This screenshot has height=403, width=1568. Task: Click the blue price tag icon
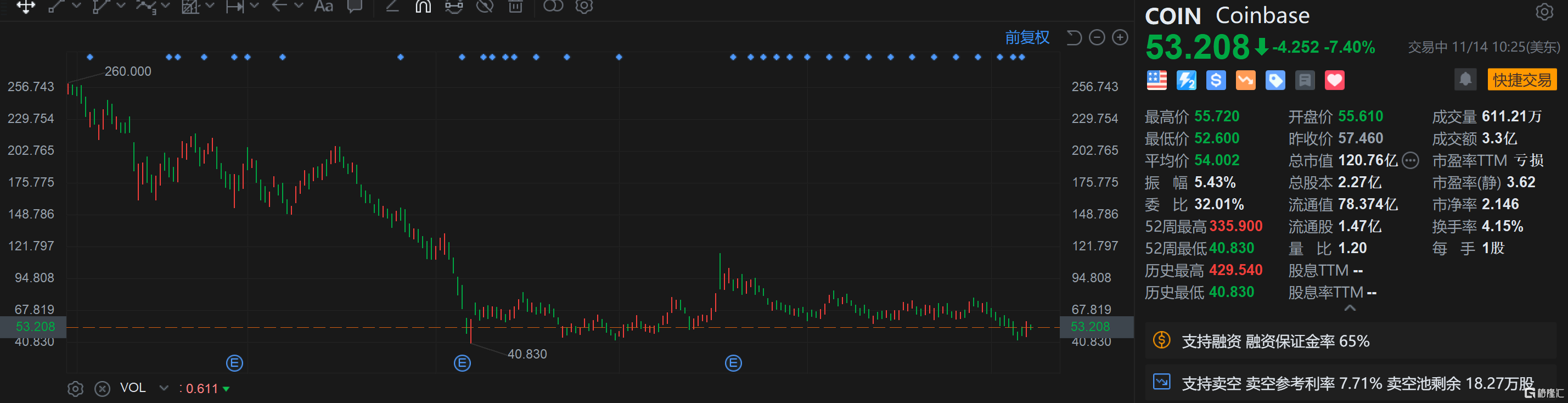tap(1275, 80)
